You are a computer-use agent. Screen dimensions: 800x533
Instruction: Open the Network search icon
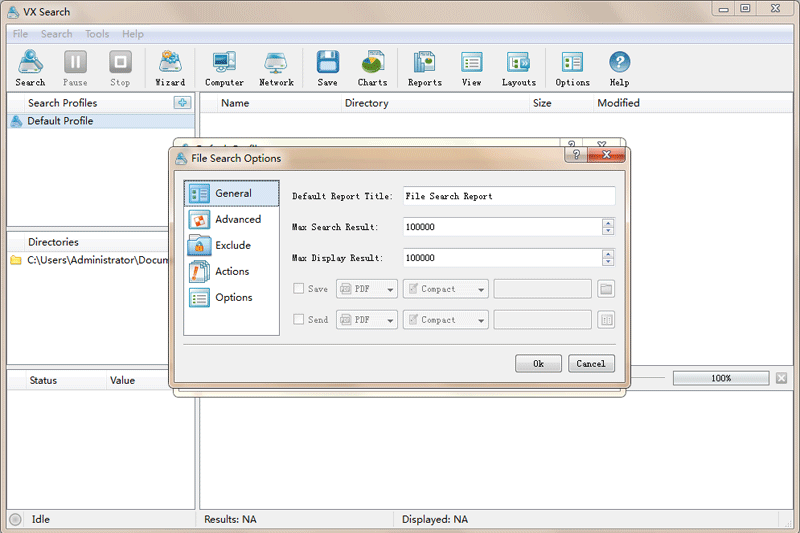(276, 68)
